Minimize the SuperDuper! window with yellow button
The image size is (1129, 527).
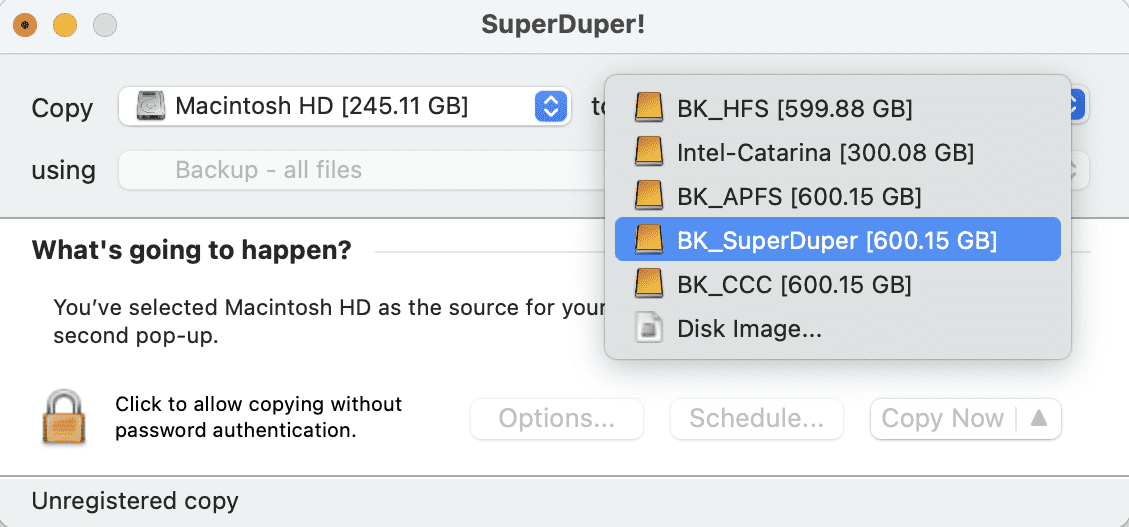65,26
